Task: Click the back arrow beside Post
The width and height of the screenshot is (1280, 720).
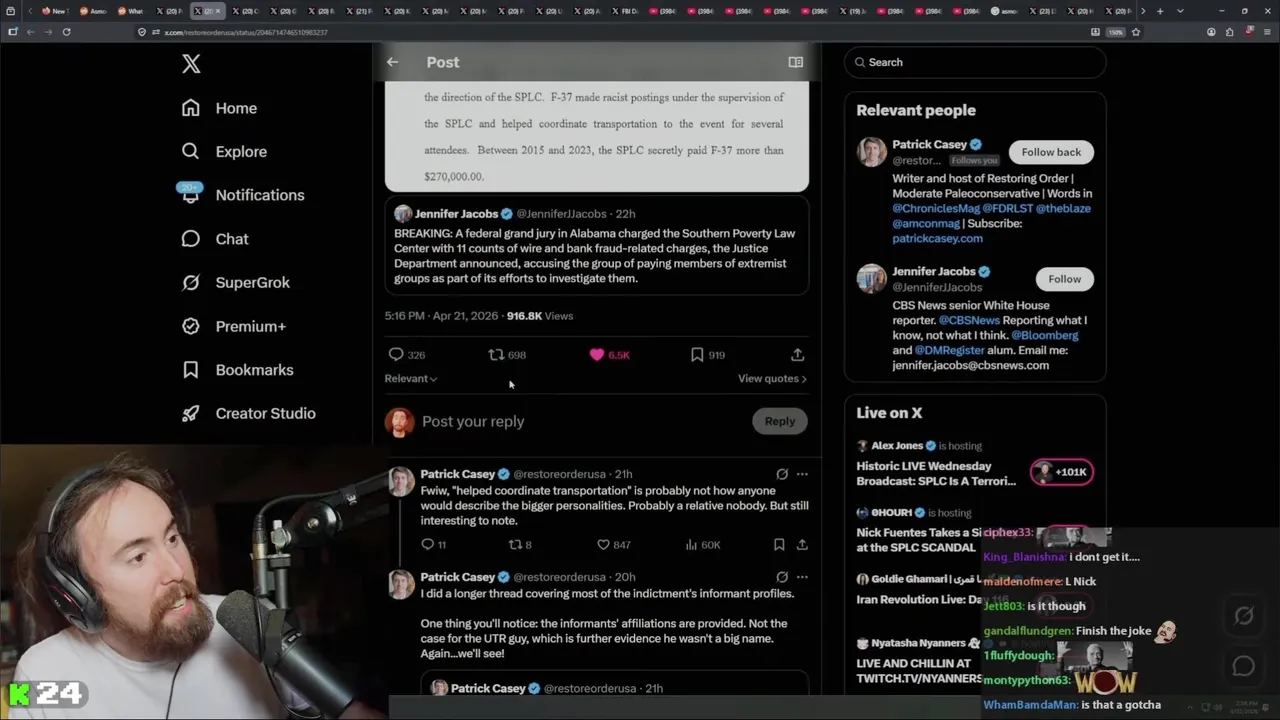Action: click(x=392, y=62)
